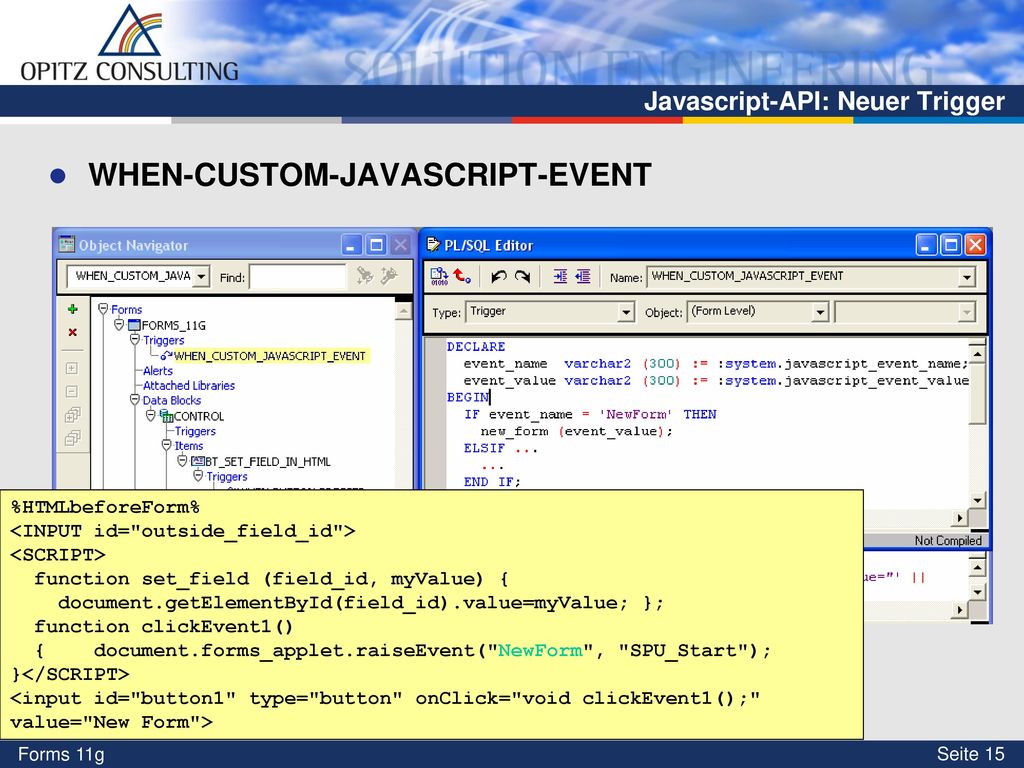Maximize the Object Navigator window
The image size is (1024, 768).
click(376, 246)
